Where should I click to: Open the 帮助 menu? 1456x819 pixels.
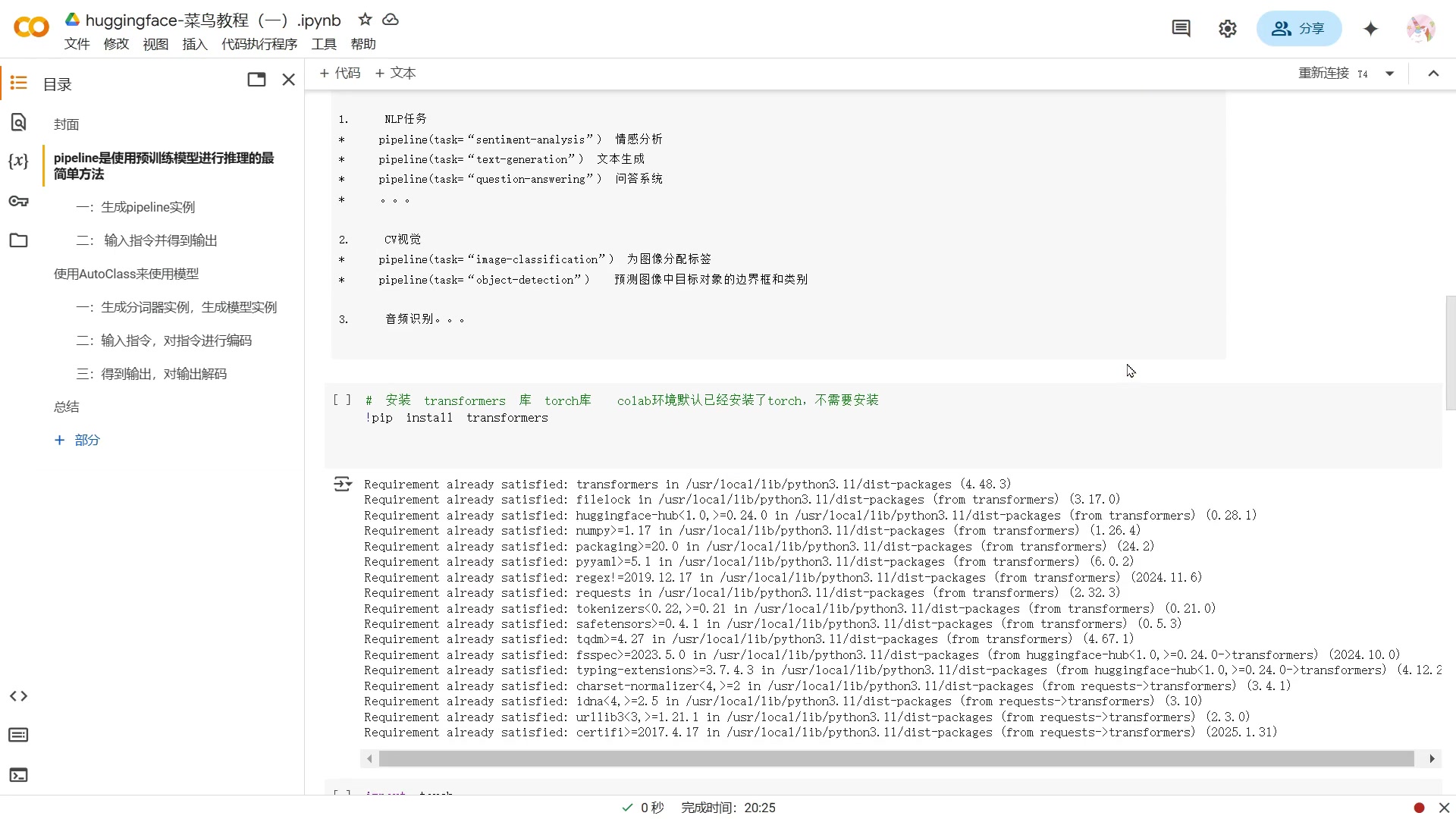pos(363,44)
